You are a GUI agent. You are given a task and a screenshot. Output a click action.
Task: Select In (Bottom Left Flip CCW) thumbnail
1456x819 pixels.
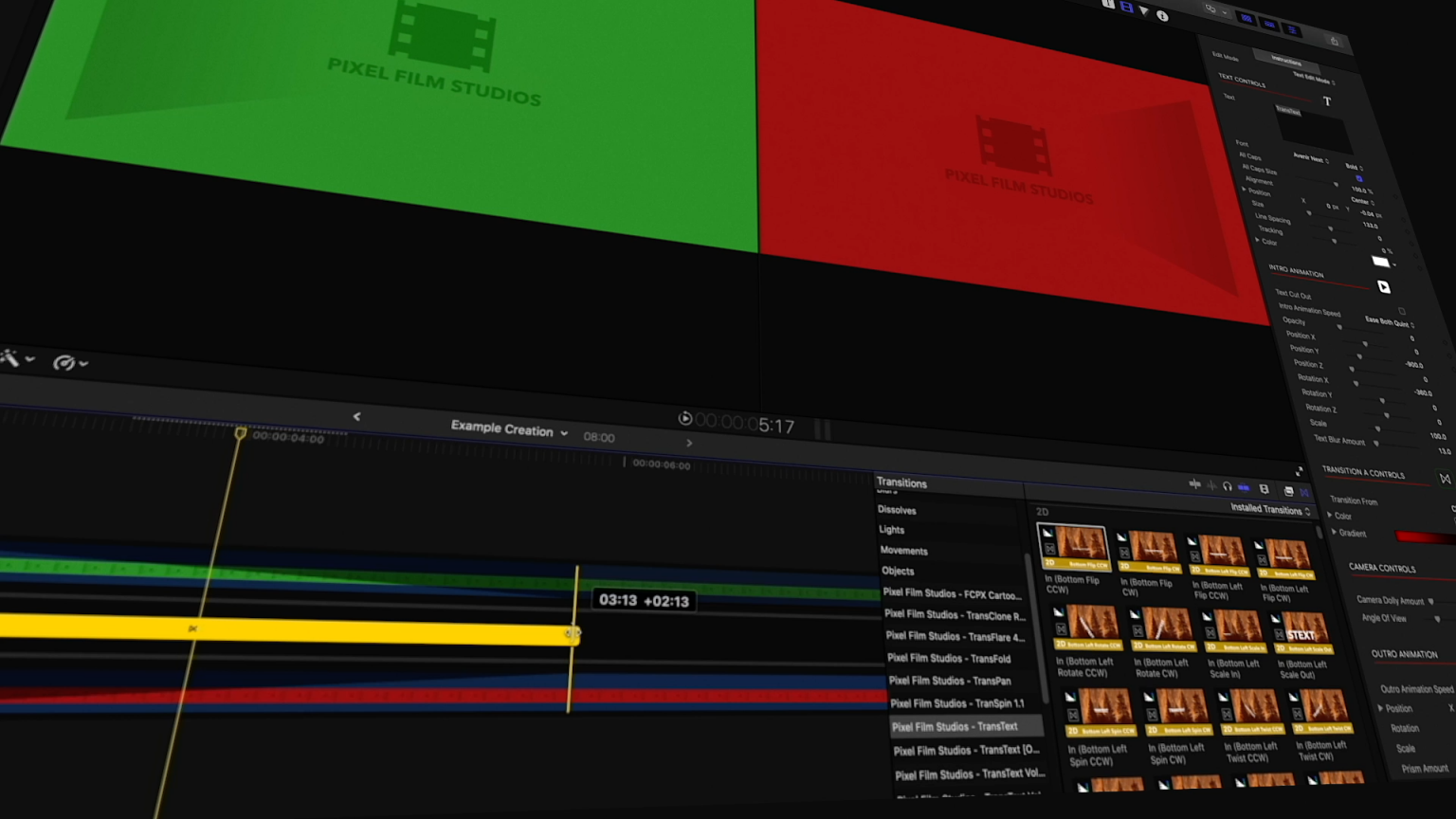tap(1218, 555)
